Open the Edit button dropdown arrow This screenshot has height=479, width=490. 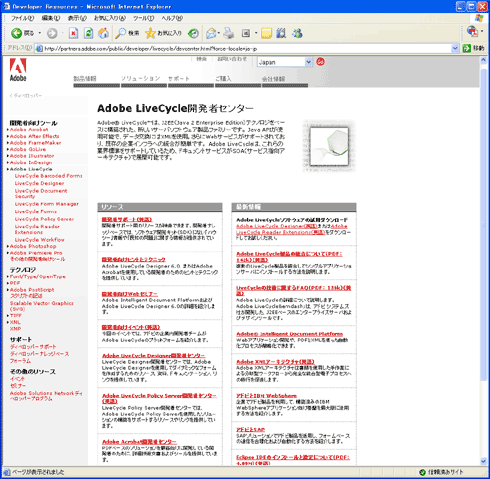point(256,33)
